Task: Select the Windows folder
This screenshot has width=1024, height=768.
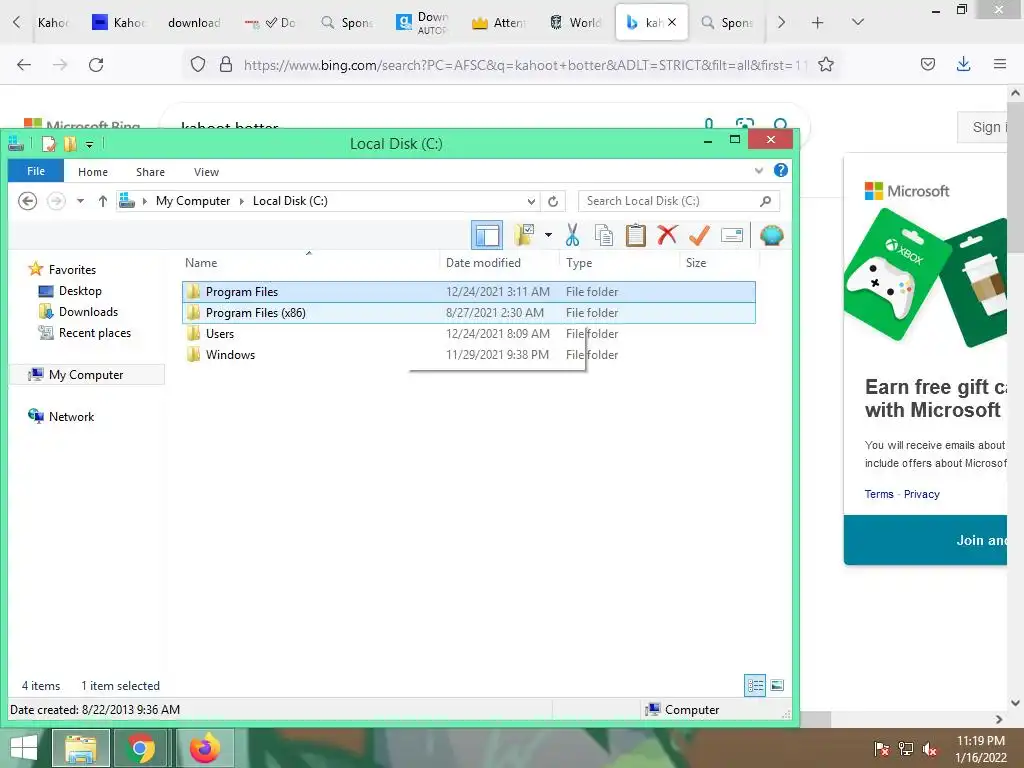Action: [469, 355]
